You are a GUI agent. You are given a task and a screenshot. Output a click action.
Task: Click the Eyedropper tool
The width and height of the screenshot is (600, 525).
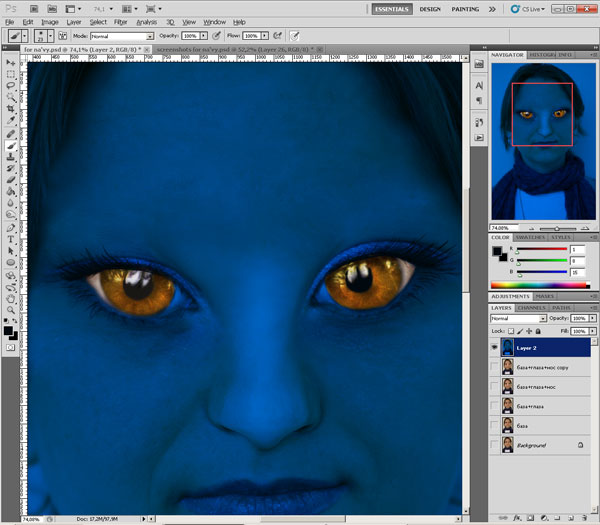[x=11, y=120]
